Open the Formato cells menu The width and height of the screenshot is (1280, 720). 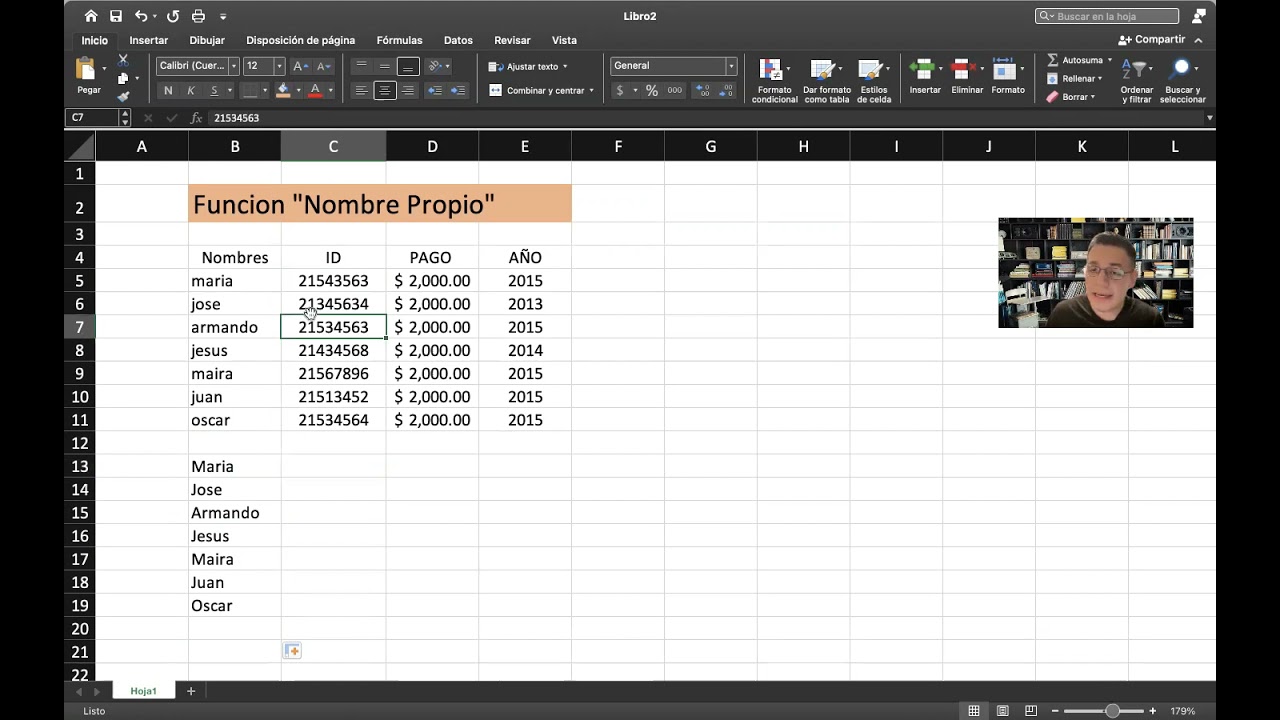pyautogui.click(x=1008, y=76)
